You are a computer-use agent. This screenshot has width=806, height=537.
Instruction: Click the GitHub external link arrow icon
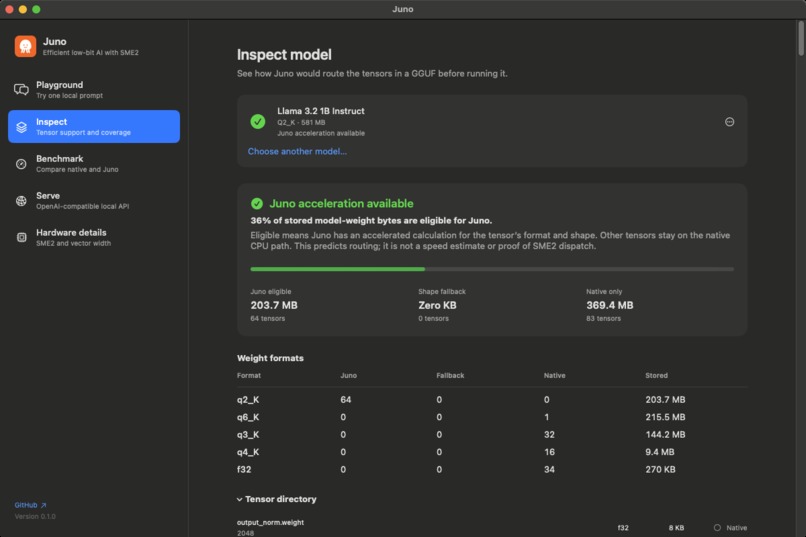click(44, 505)
